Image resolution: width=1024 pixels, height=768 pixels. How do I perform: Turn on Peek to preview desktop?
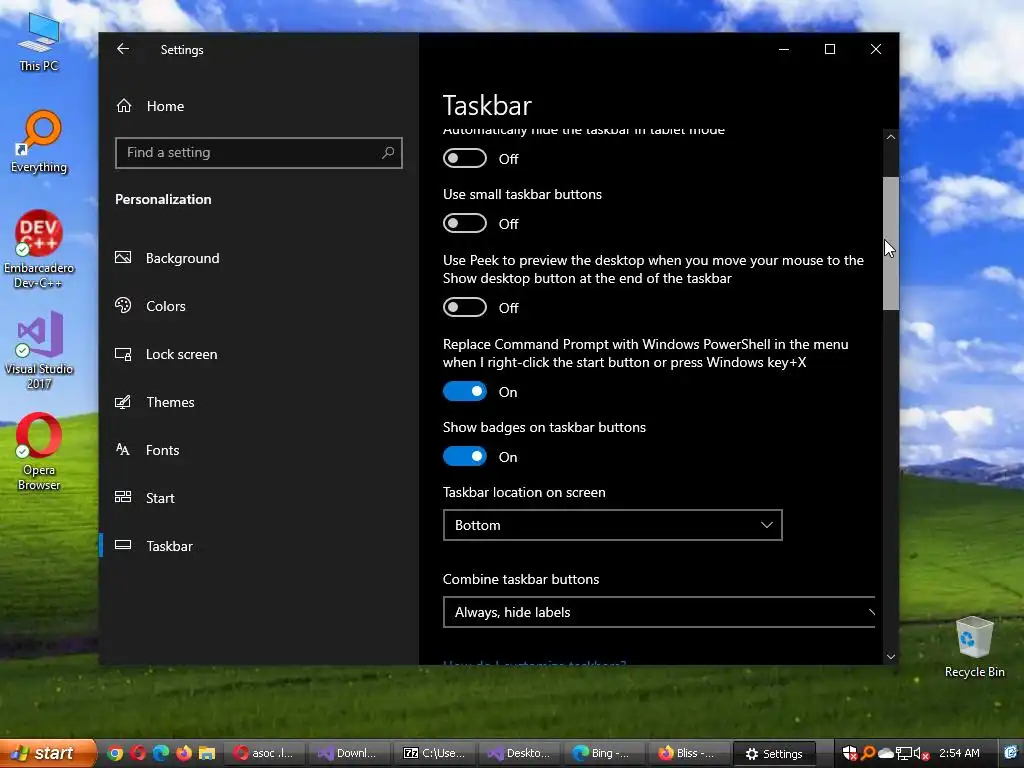(x=465, y=307)
